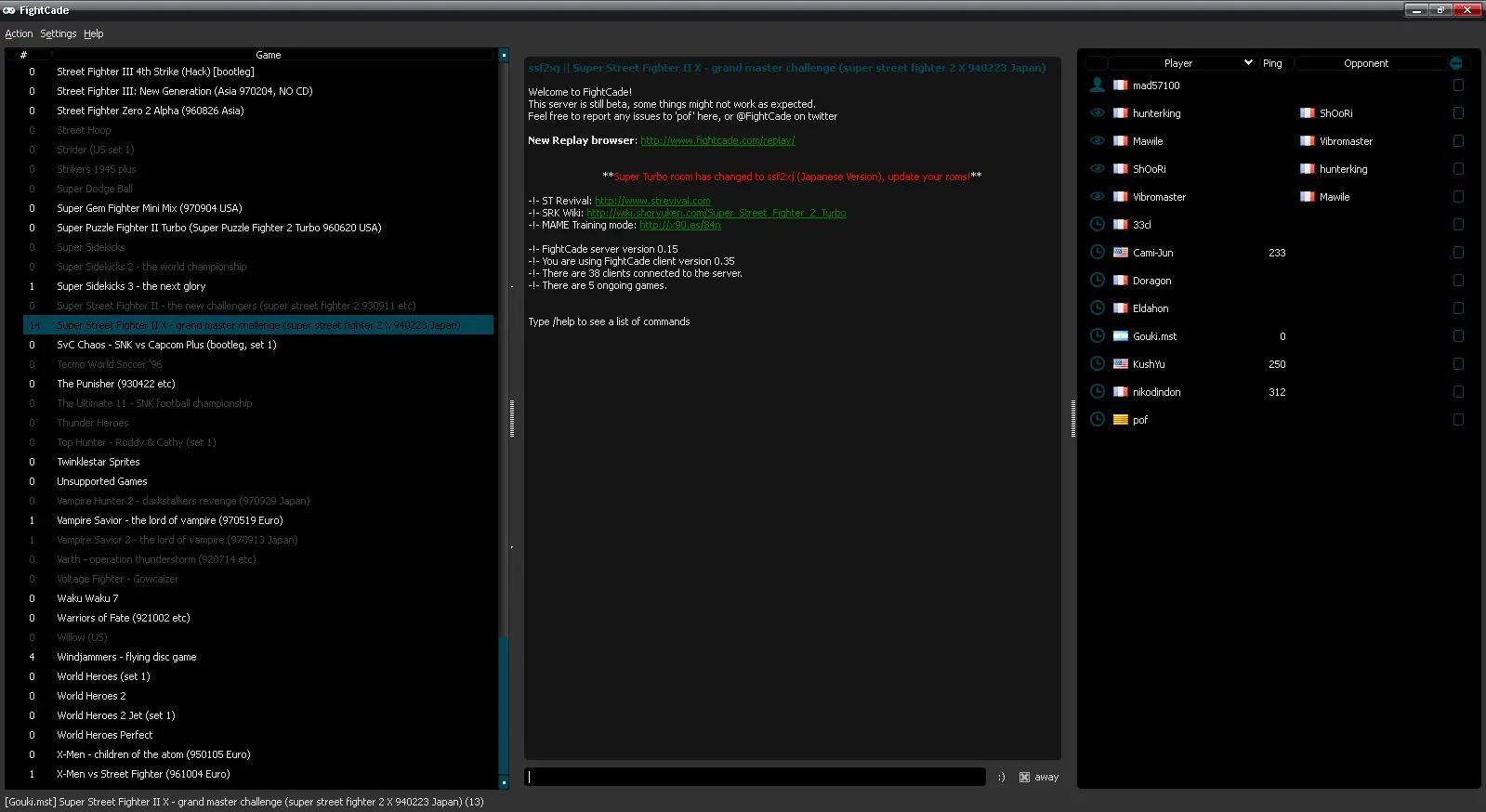Click the game list scrollbar down arrow

point(504,782)
